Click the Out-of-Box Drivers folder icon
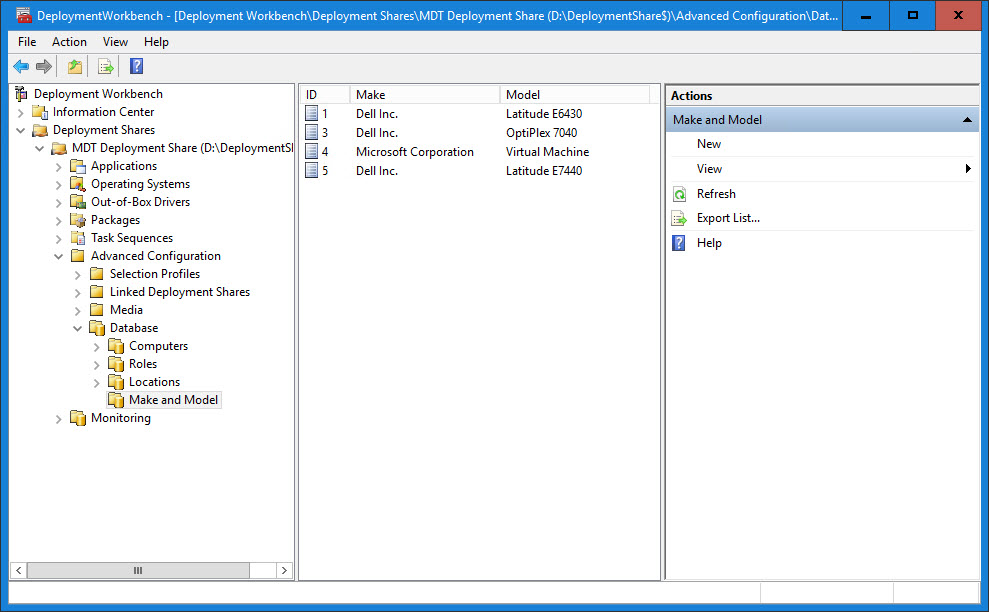Screen dimensions: 989x612 (78, 202)
